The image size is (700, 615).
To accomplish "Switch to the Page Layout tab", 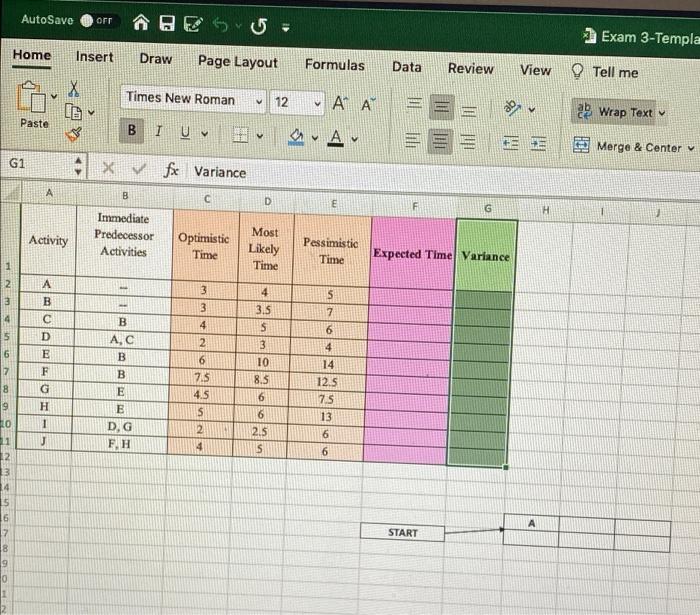I will tap(238, 62).
